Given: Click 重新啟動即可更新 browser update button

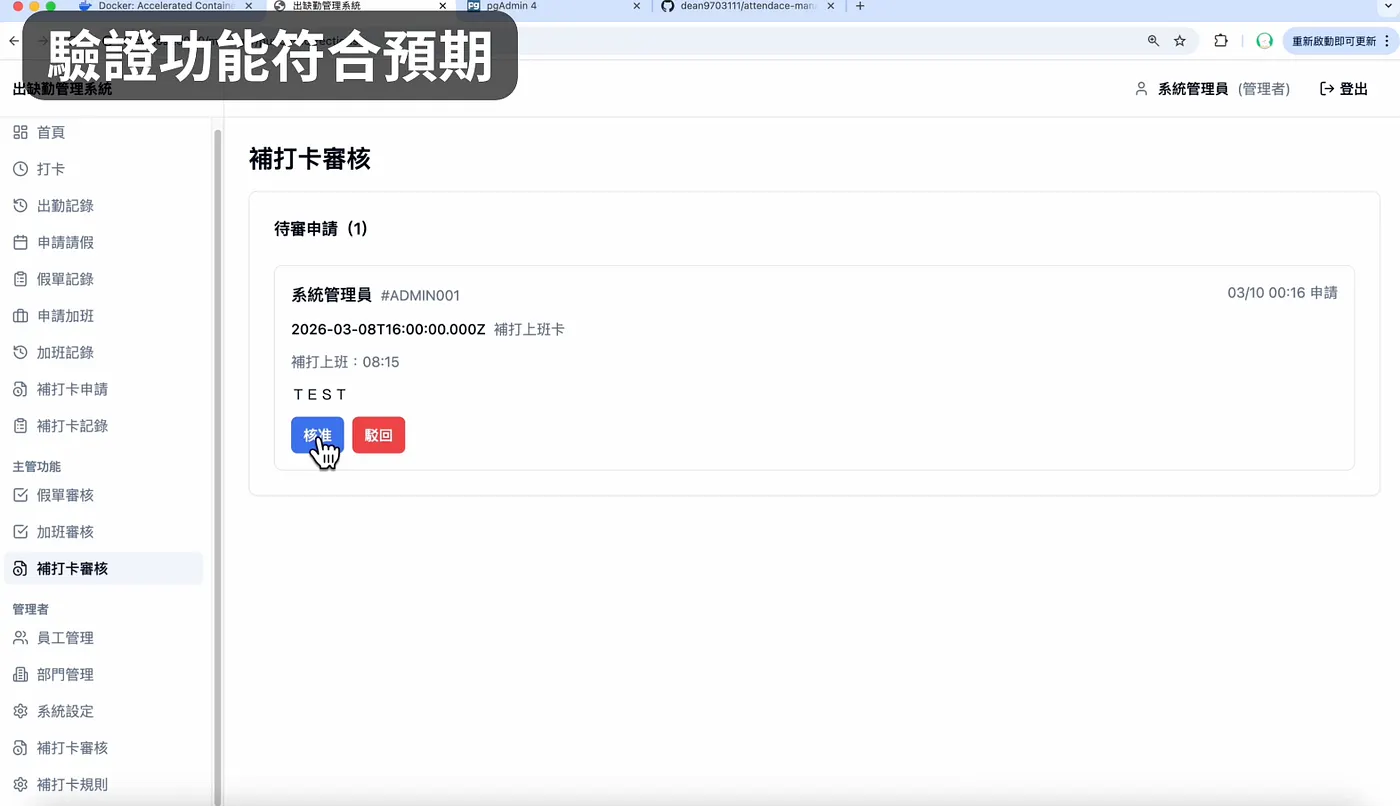Looking at the screenshot, I should click(1334, 41).
